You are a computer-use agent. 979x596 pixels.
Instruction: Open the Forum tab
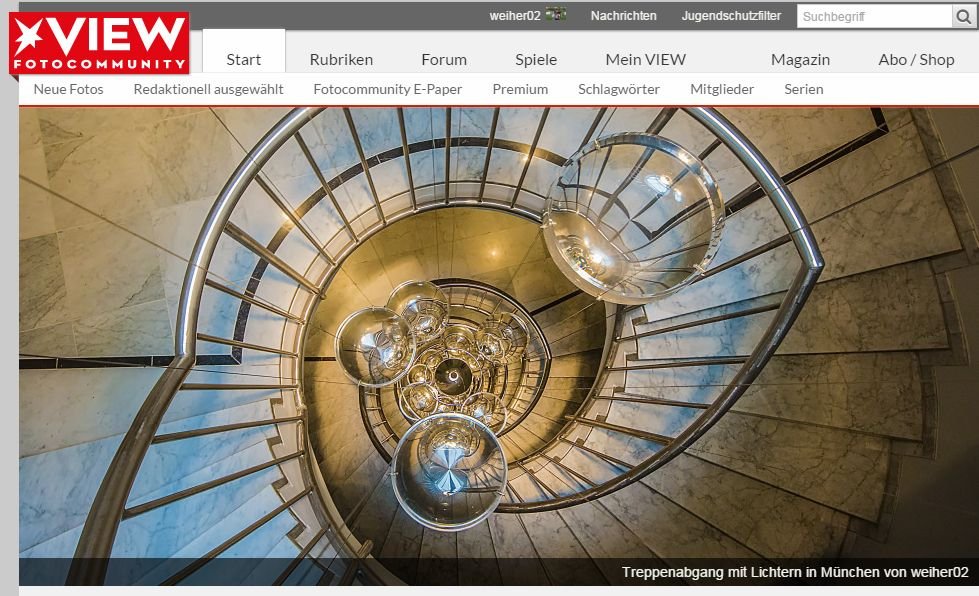pos(444,59)
